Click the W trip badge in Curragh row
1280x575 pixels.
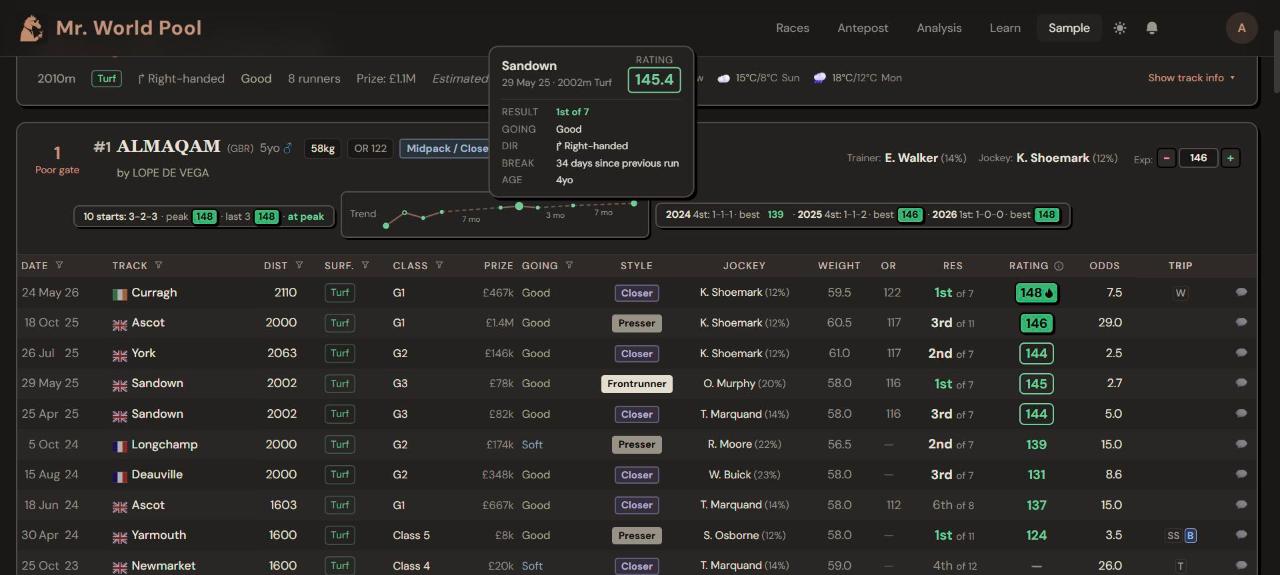click(x=1181, y=293)
